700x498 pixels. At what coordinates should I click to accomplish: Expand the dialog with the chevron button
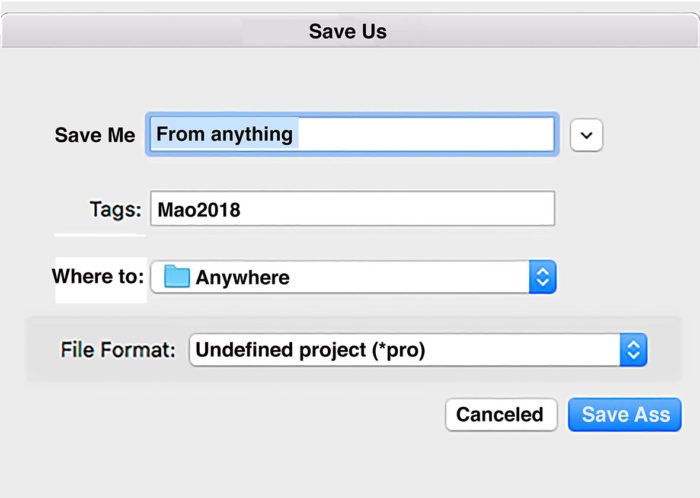point(587,134)
